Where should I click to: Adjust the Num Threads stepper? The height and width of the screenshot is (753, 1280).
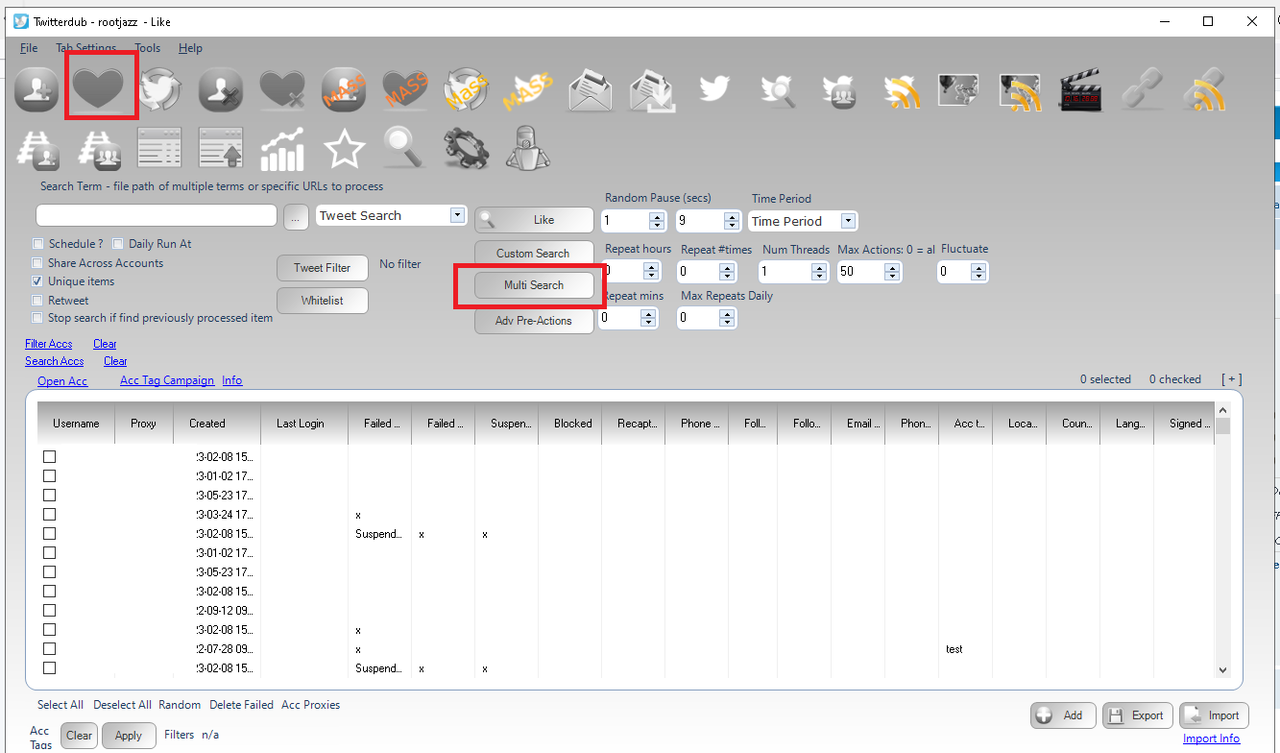[820, 271]
